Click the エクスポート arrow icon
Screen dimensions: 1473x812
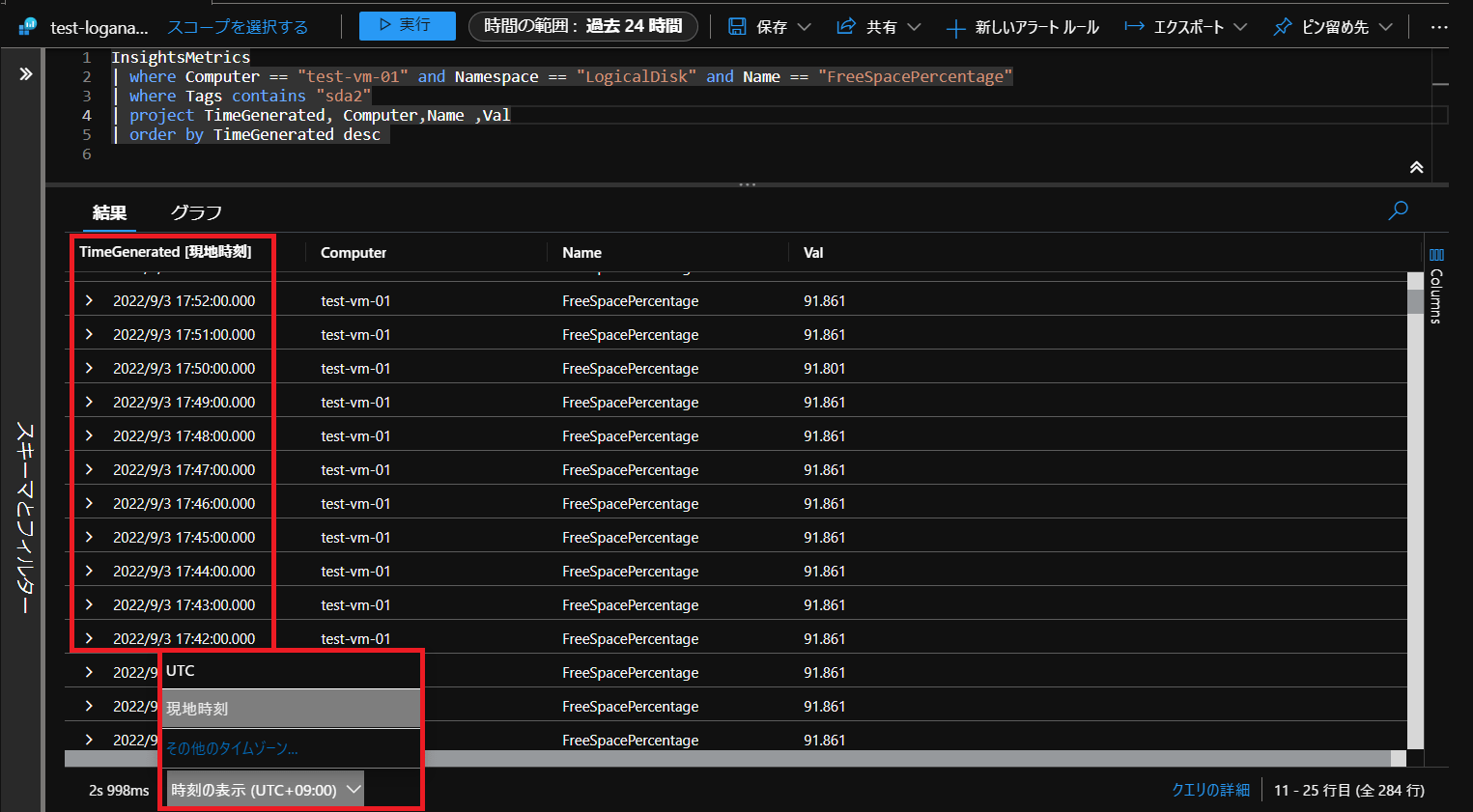pos(1135,27)
